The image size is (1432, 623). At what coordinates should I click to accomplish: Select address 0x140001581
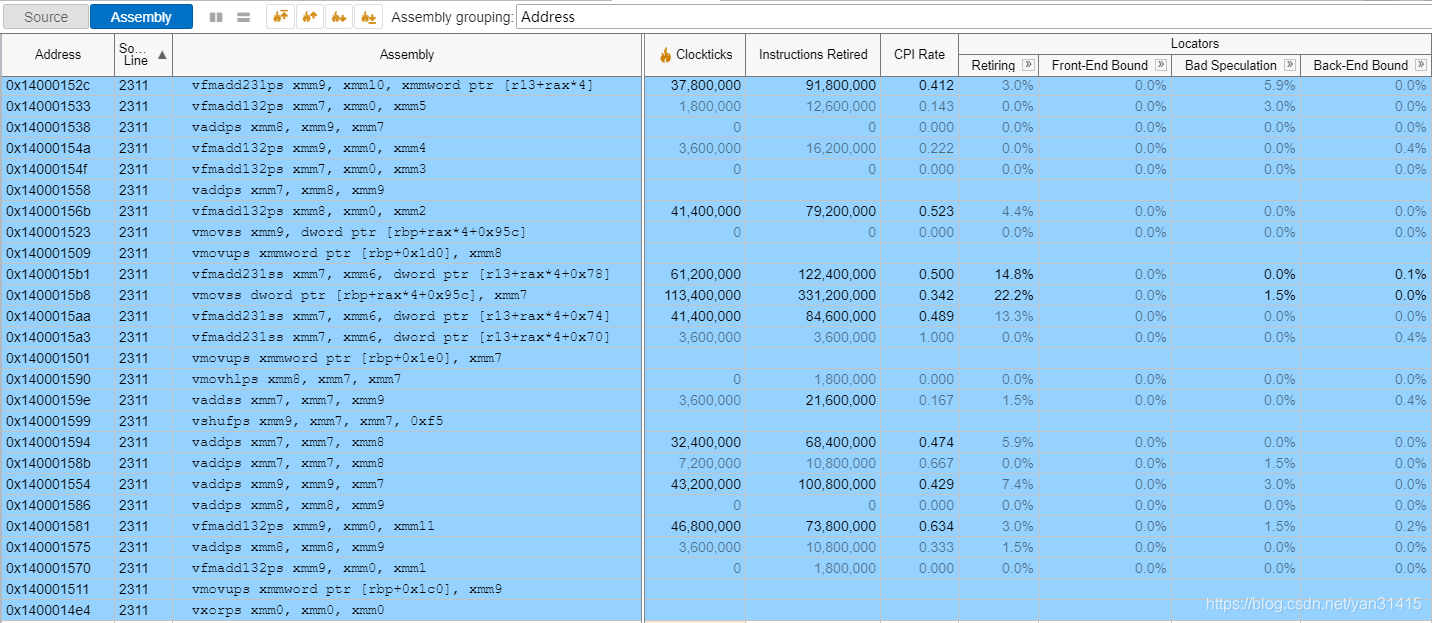pyautogui.click(x=48, y=526)
